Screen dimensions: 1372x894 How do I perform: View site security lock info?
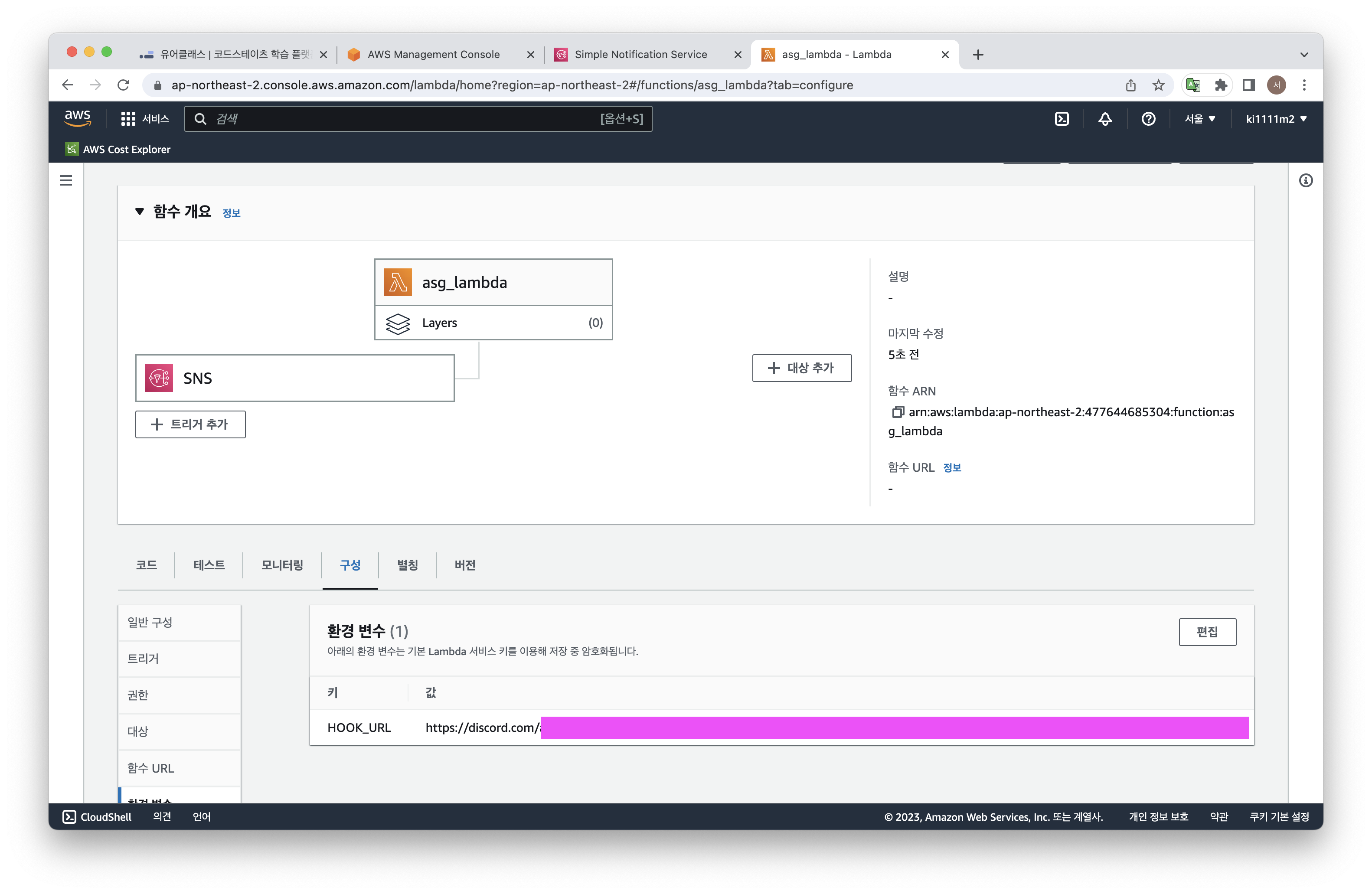tap(157, 85)
